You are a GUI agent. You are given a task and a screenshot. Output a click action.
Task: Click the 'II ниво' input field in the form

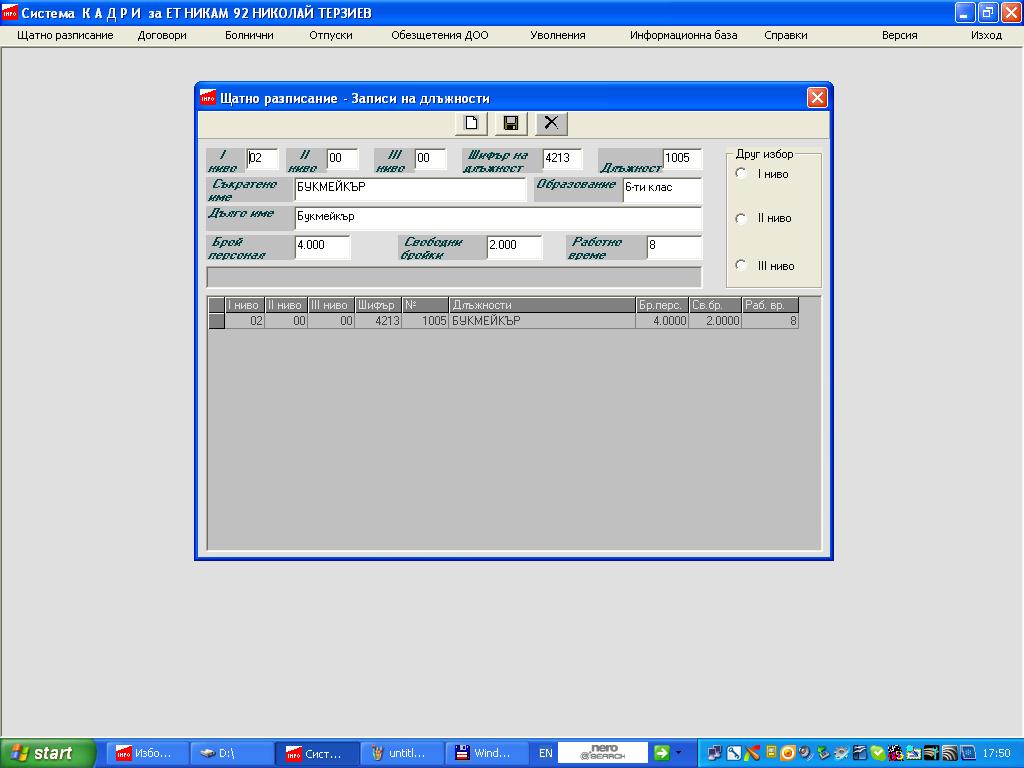(x=342, y=158)
